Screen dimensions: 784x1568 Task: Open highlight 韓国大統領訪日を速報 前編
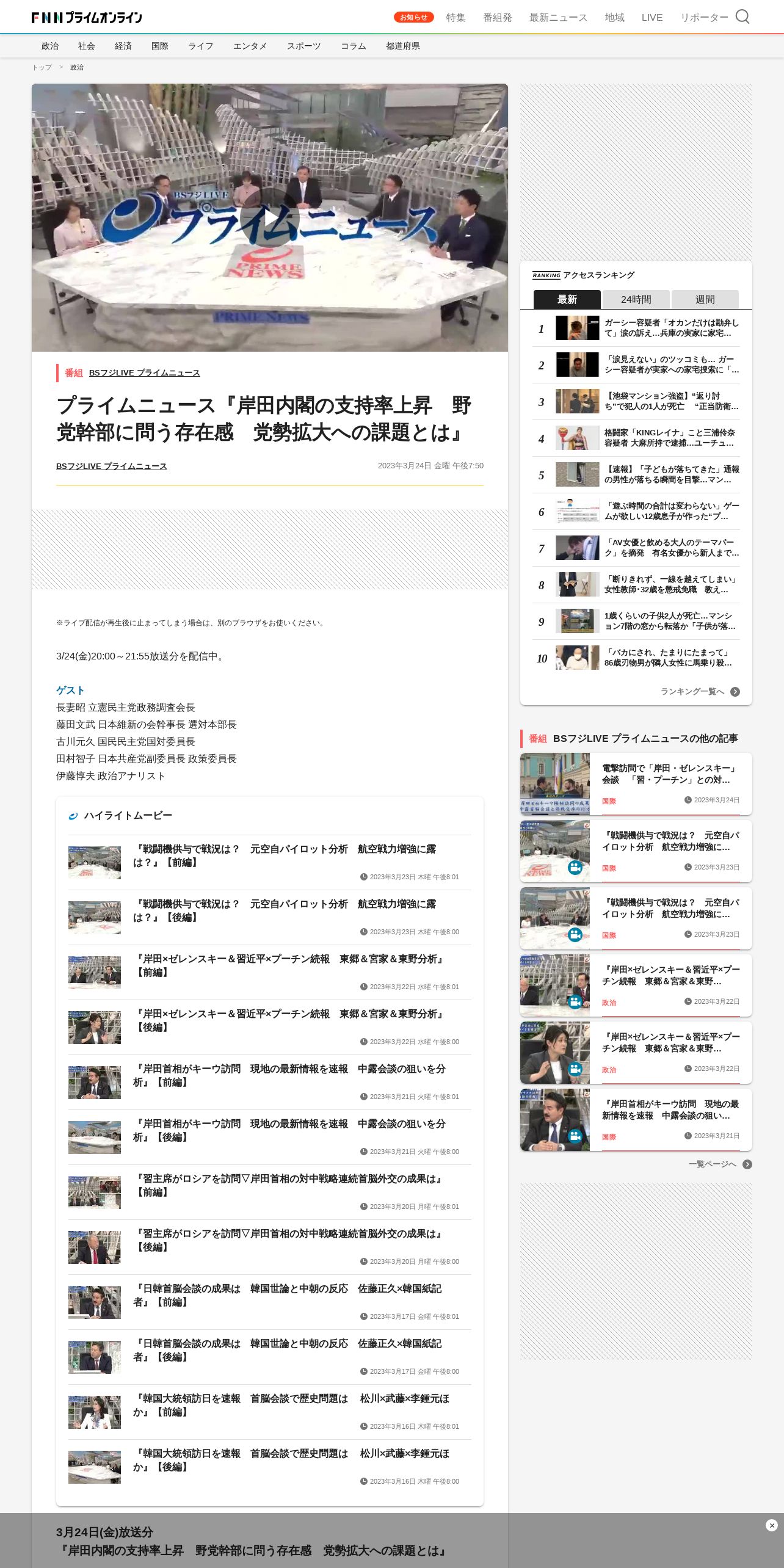click(269, 1412)
